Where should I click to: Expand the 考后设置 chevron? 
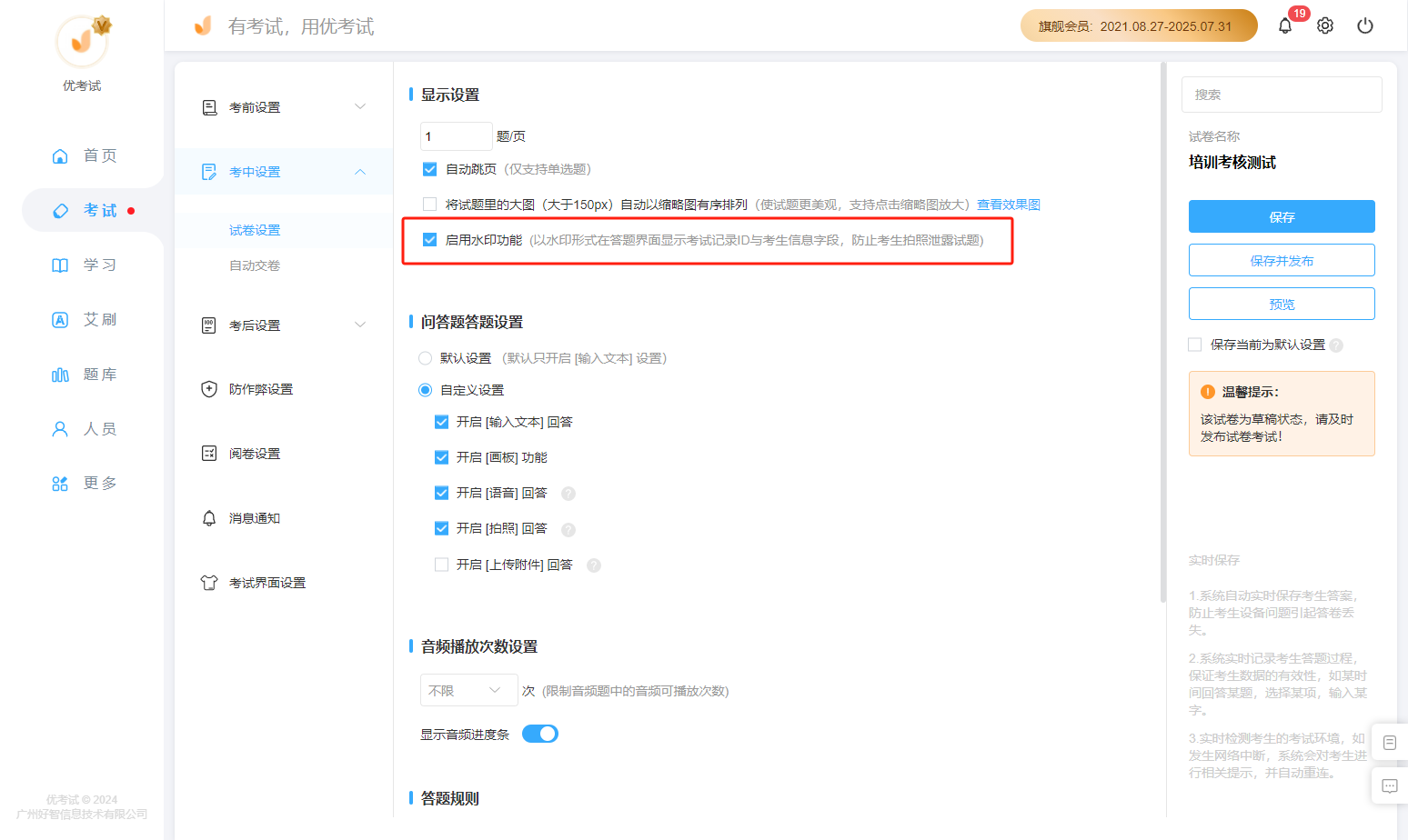[360, 325]
